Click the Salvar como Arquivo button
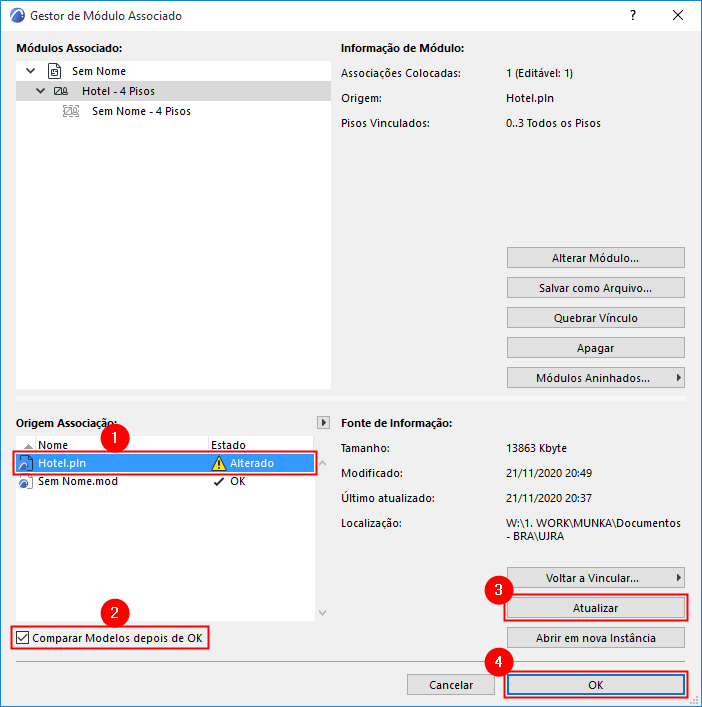The image size is (702, 707). click(x=596, y=288)
